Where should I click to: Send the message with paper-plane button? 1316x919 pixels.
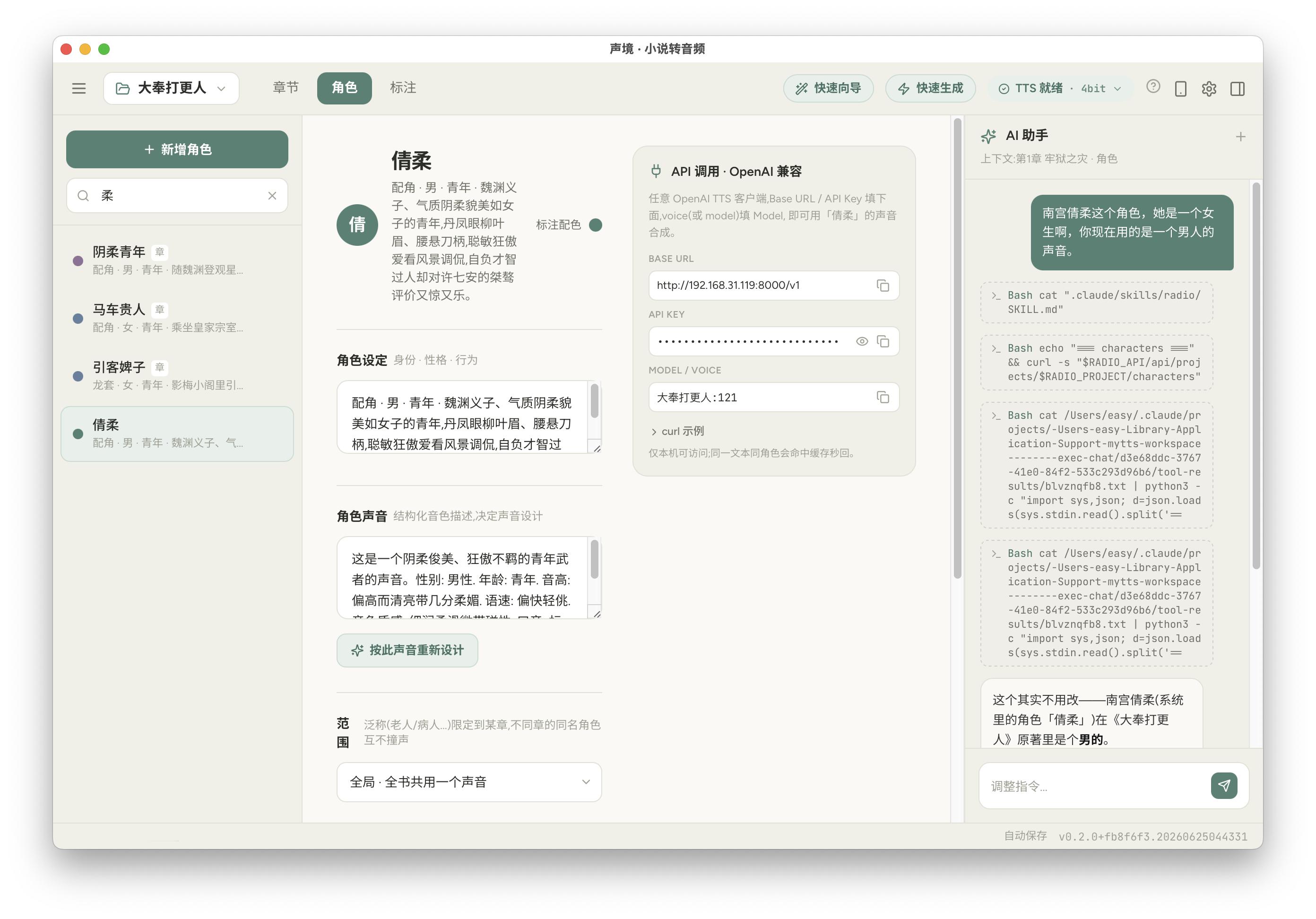point(1224,785)
